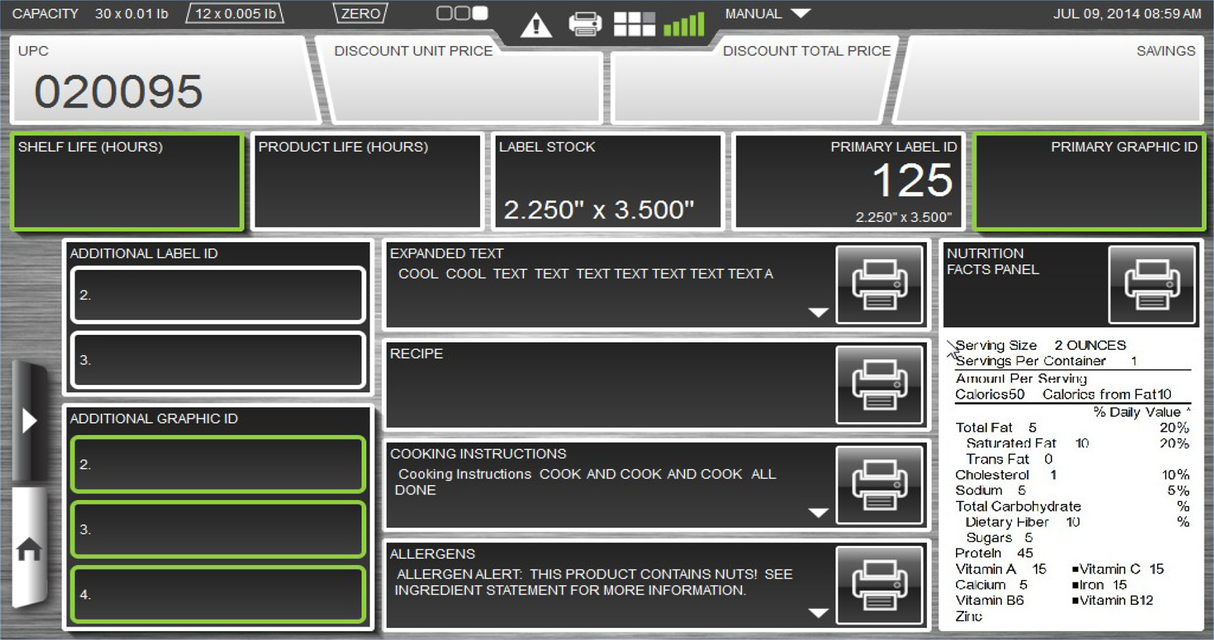Select the printer status icon in top bar

(x=586, y=22)
